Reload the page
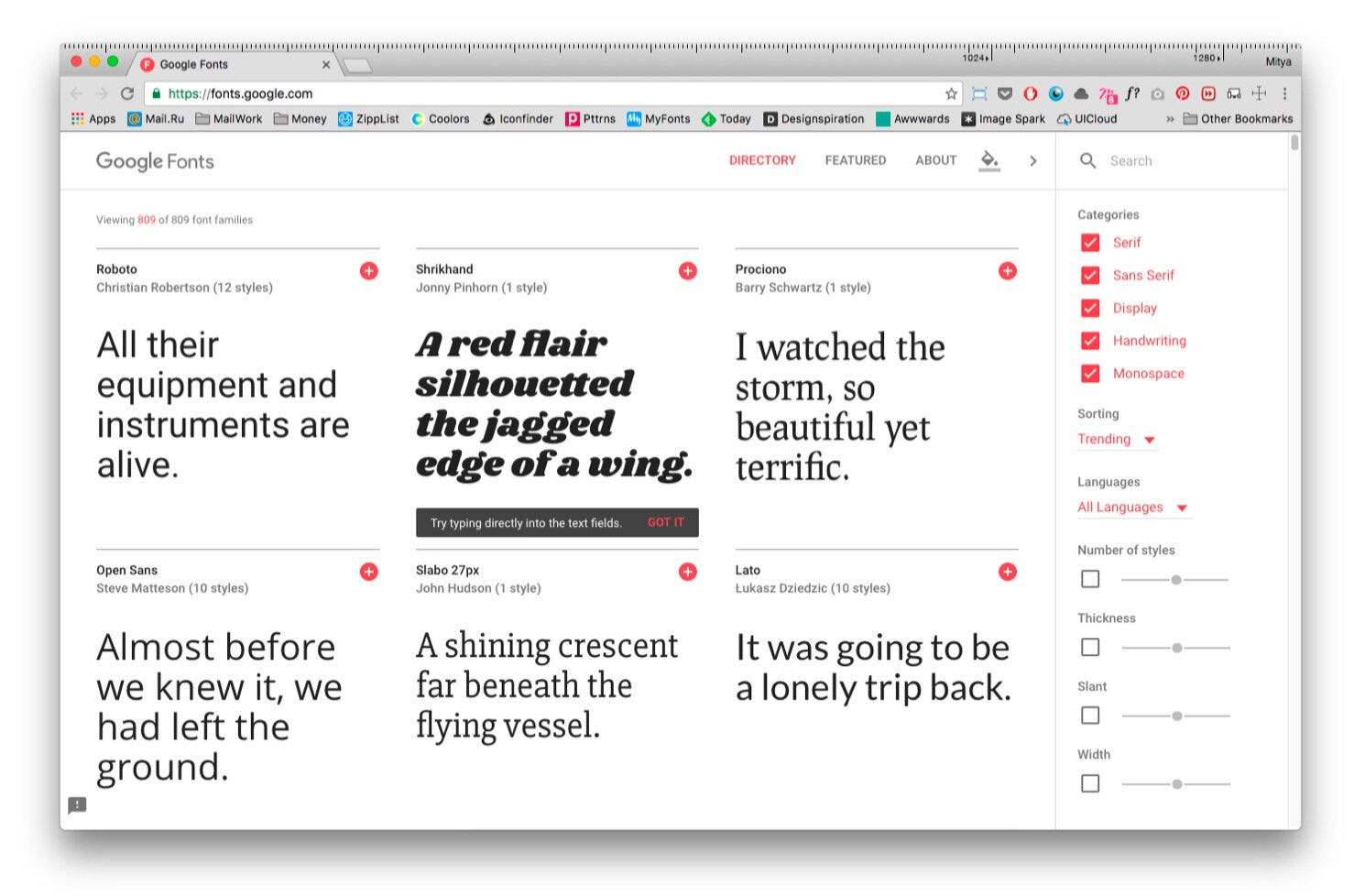 [x=127, y=93]
